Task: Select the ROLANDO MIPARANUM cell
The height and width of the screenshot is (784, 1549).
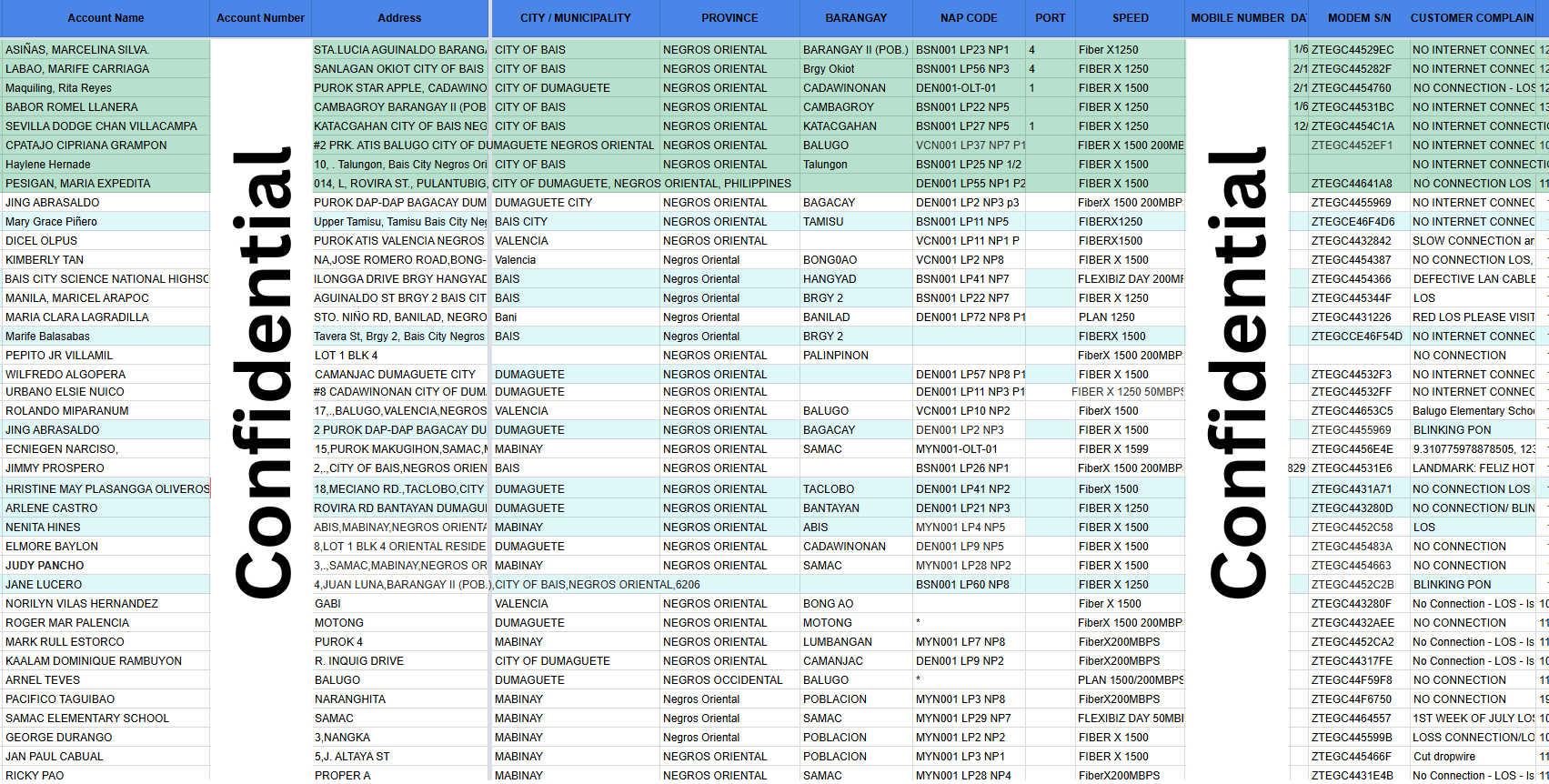Action: 106,411
